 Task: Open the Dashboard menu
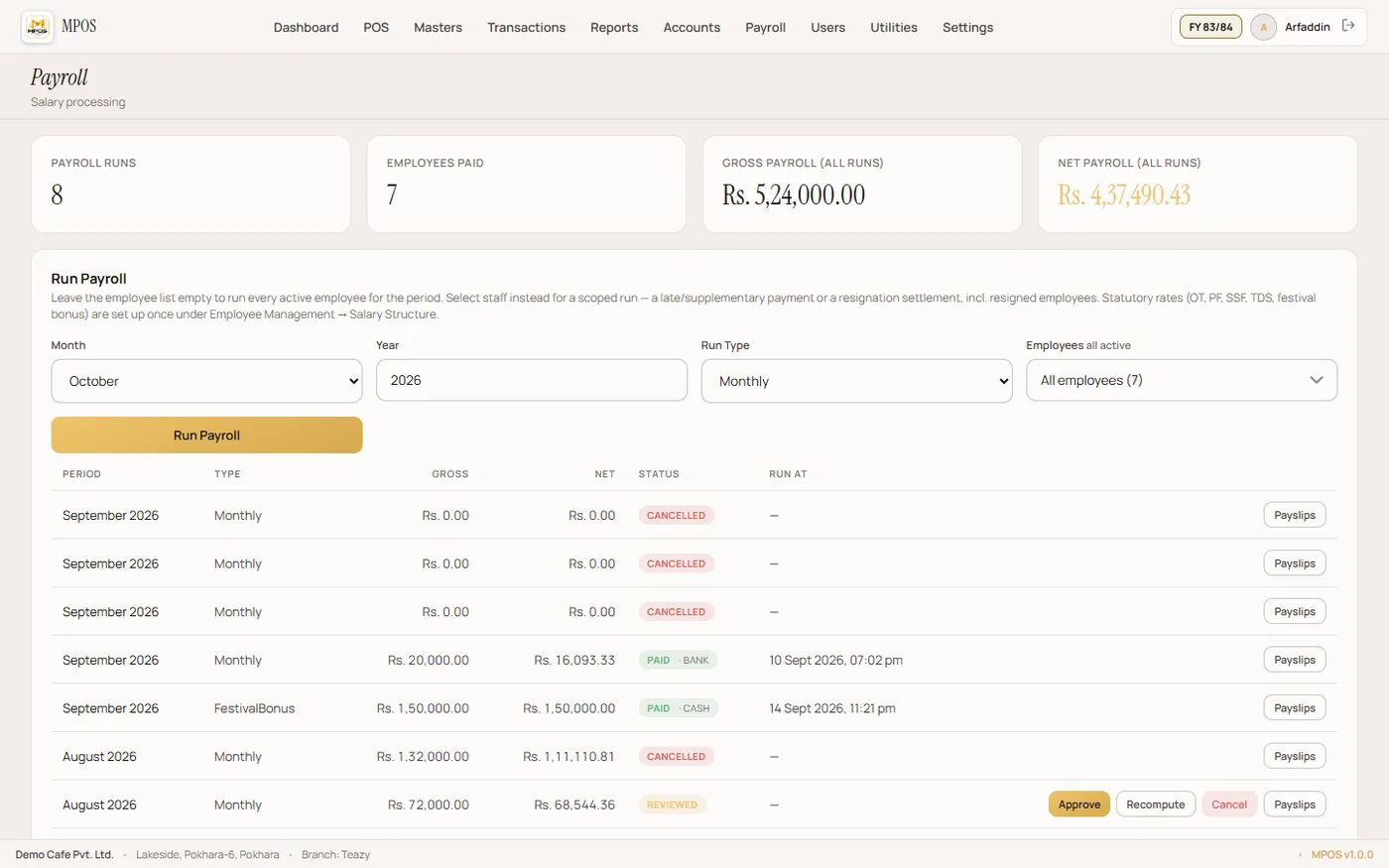pos(306,28)
